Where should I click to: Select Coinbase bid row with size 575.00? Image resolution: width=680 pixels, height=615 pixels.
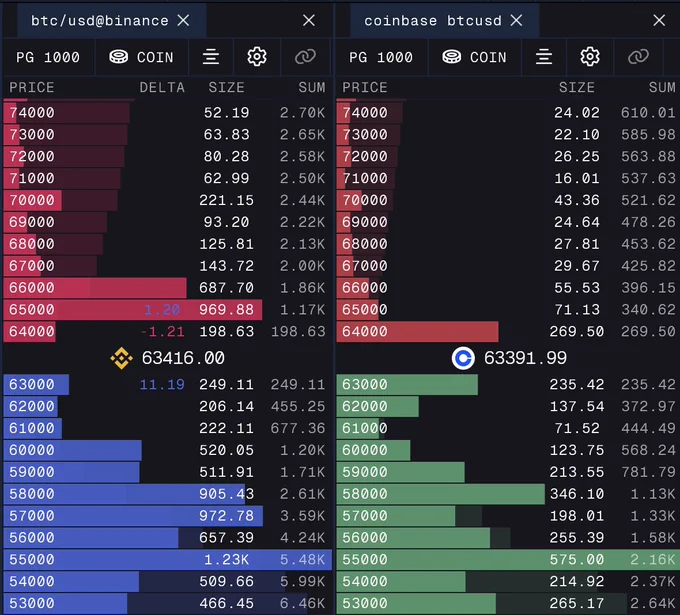(508, 559)
